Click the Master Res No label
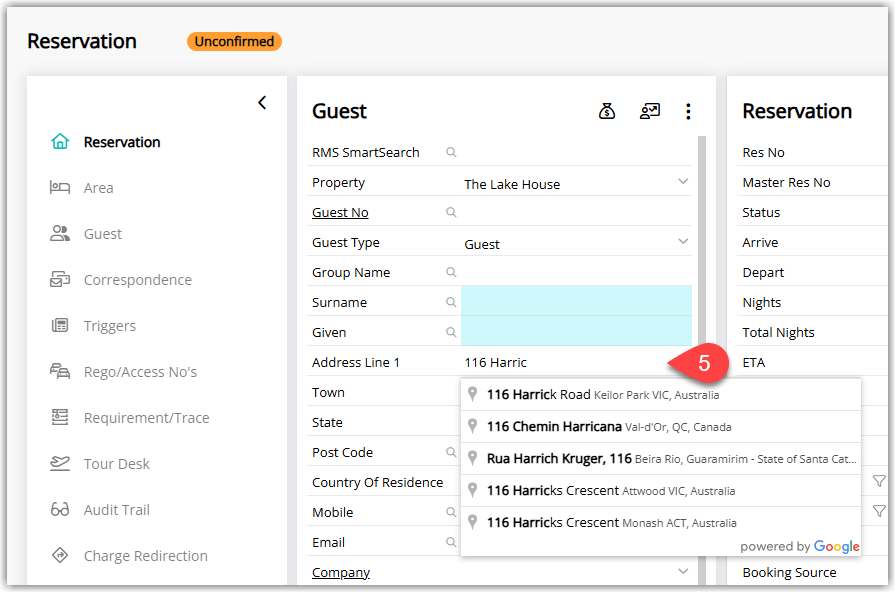 786,182
